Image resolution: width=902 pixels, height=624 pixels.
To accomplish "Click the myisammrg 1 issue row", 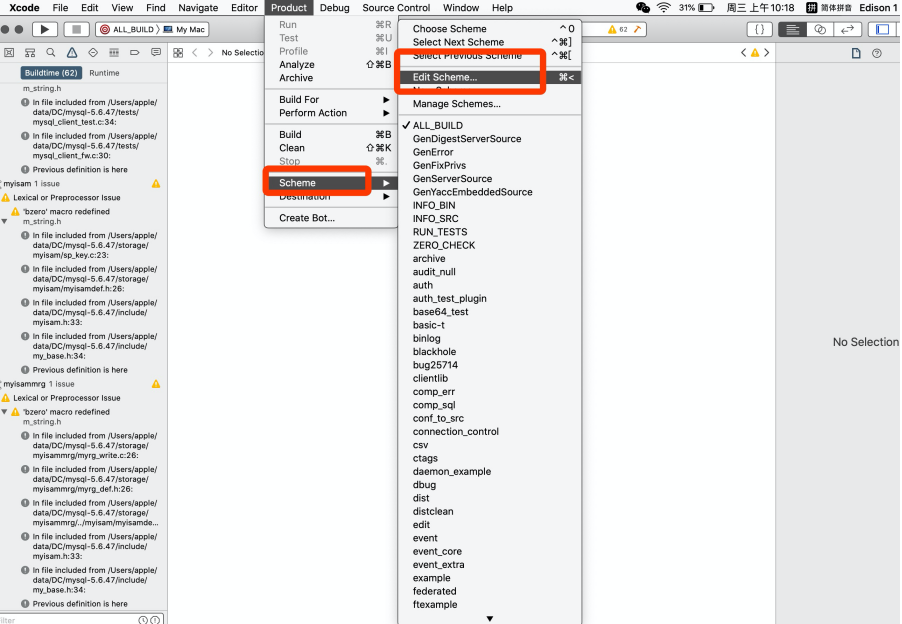I will tap(83, 384).
